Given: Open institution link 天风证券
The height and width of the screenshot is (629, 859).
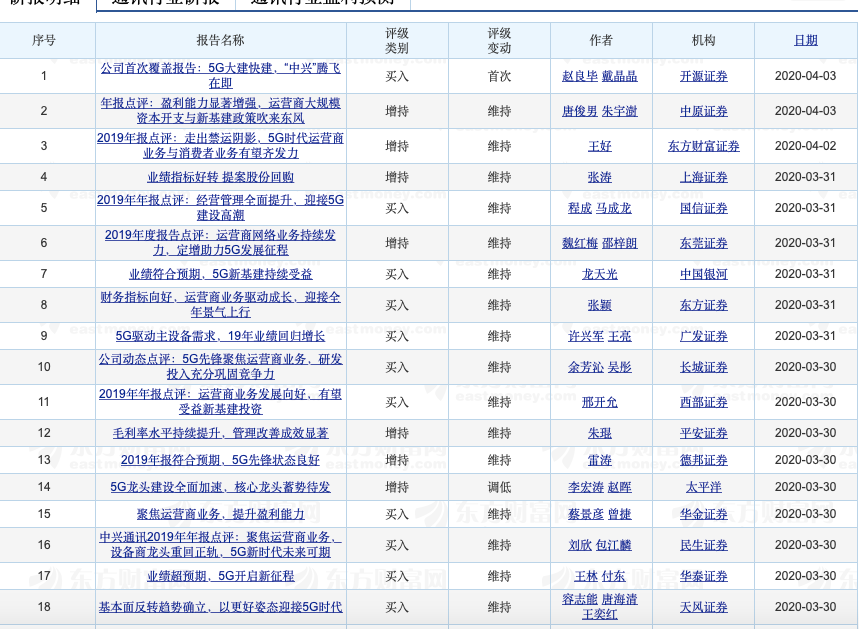Looking at the screenshot, I should pyautogui.click(x=703, y=607).
